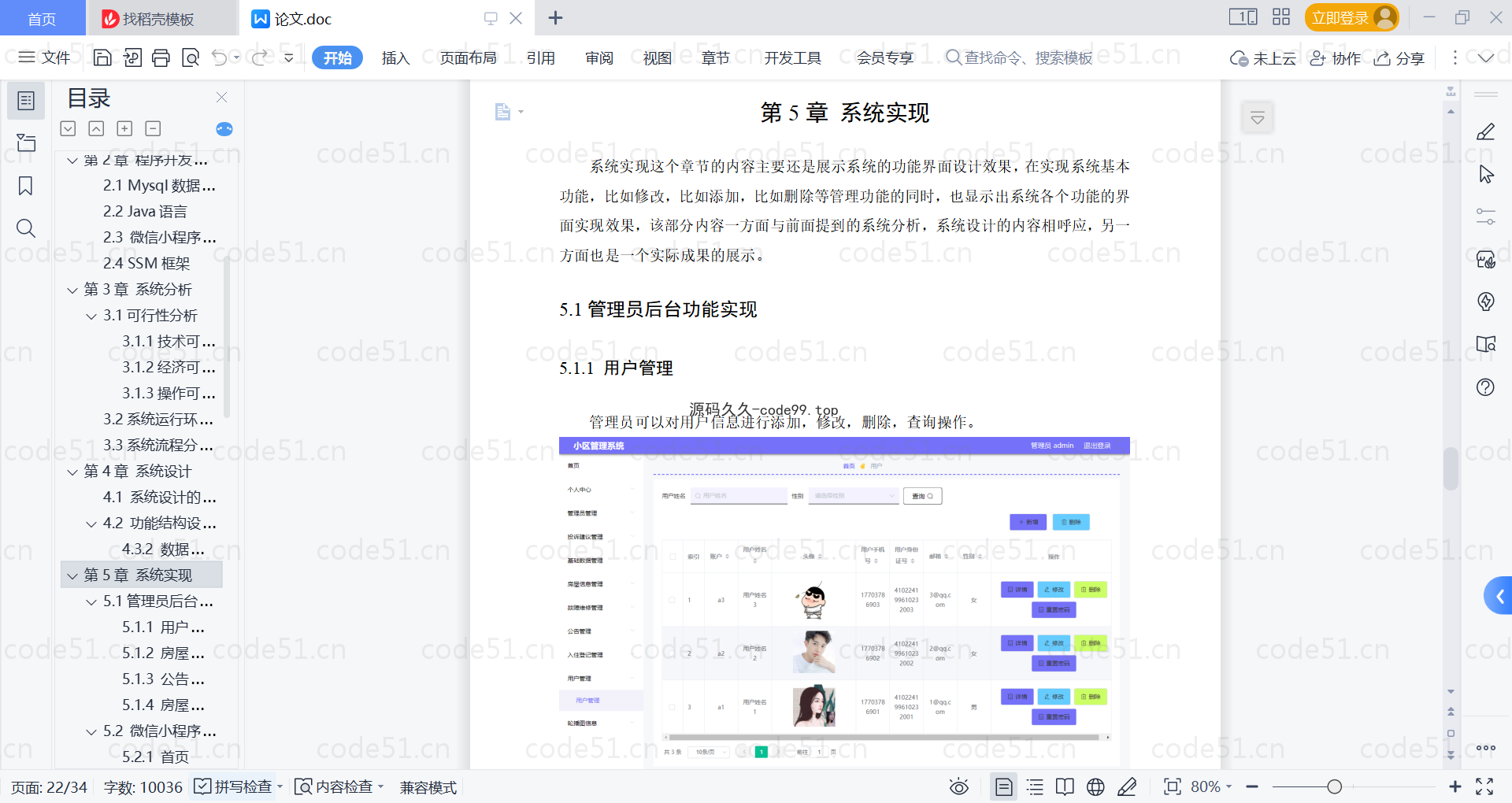Click the blue smart outline icon
The image size is (1512, 803).
tap(224, 129)
